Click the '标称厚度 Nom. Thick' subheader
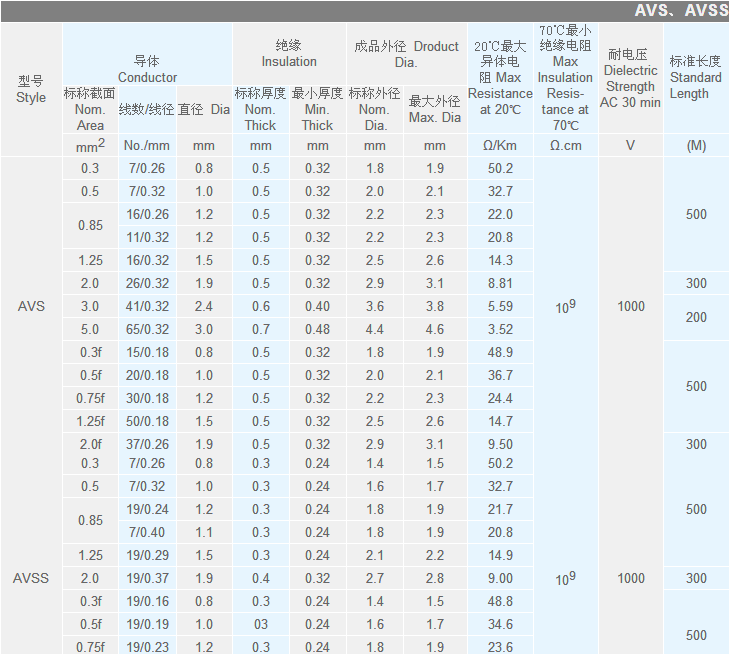Viewport: 730px width, 654px height. pyautogui.click(x=260, y=109)
